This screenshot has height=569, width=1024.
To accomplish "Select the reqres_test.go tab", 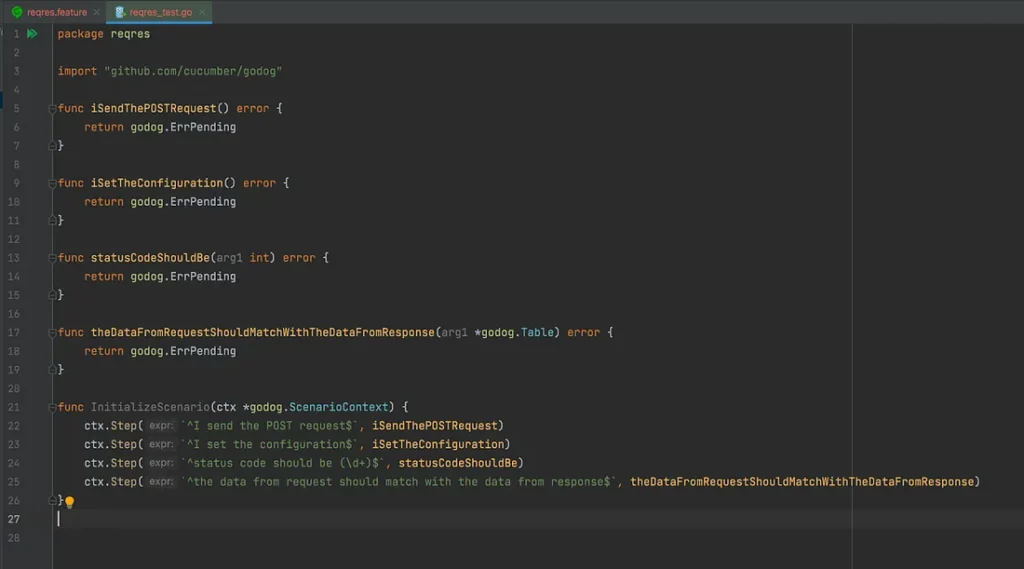I will point(158,12).
